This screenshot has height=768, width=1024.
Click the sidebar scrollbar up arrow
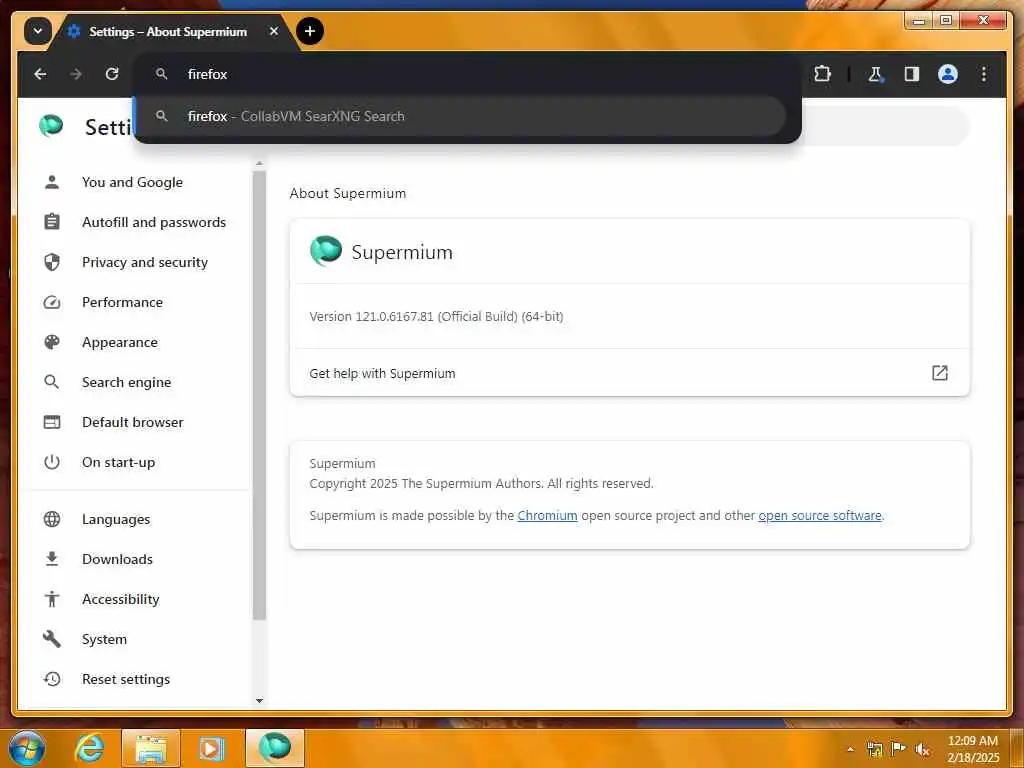click(259, 163)
